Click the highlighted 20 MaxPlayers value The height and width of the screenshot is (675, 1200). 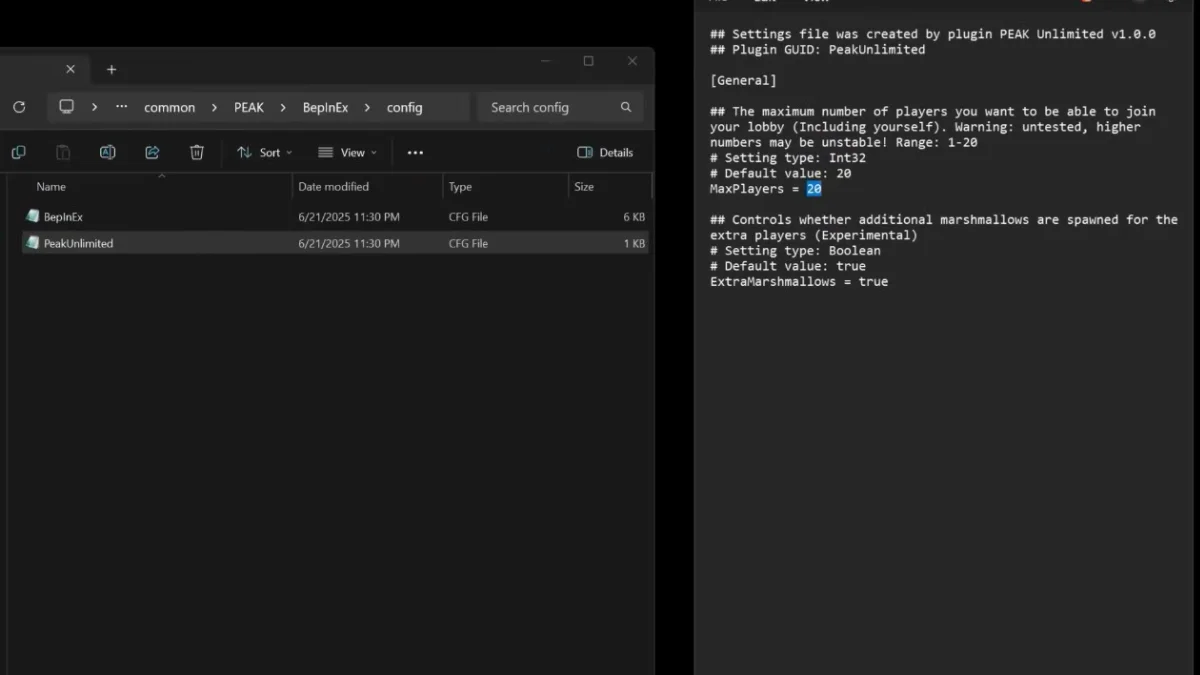pyautogui.click(x=814, y=188)
